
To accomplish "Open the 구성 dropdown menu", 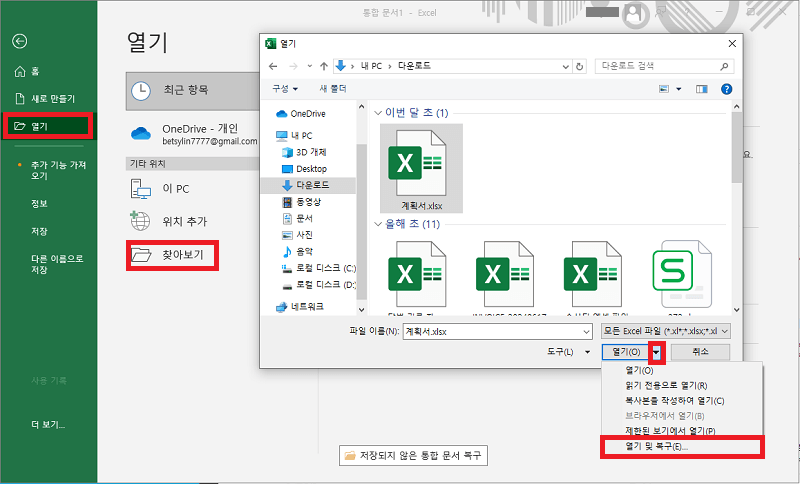I will click(285, 89).
